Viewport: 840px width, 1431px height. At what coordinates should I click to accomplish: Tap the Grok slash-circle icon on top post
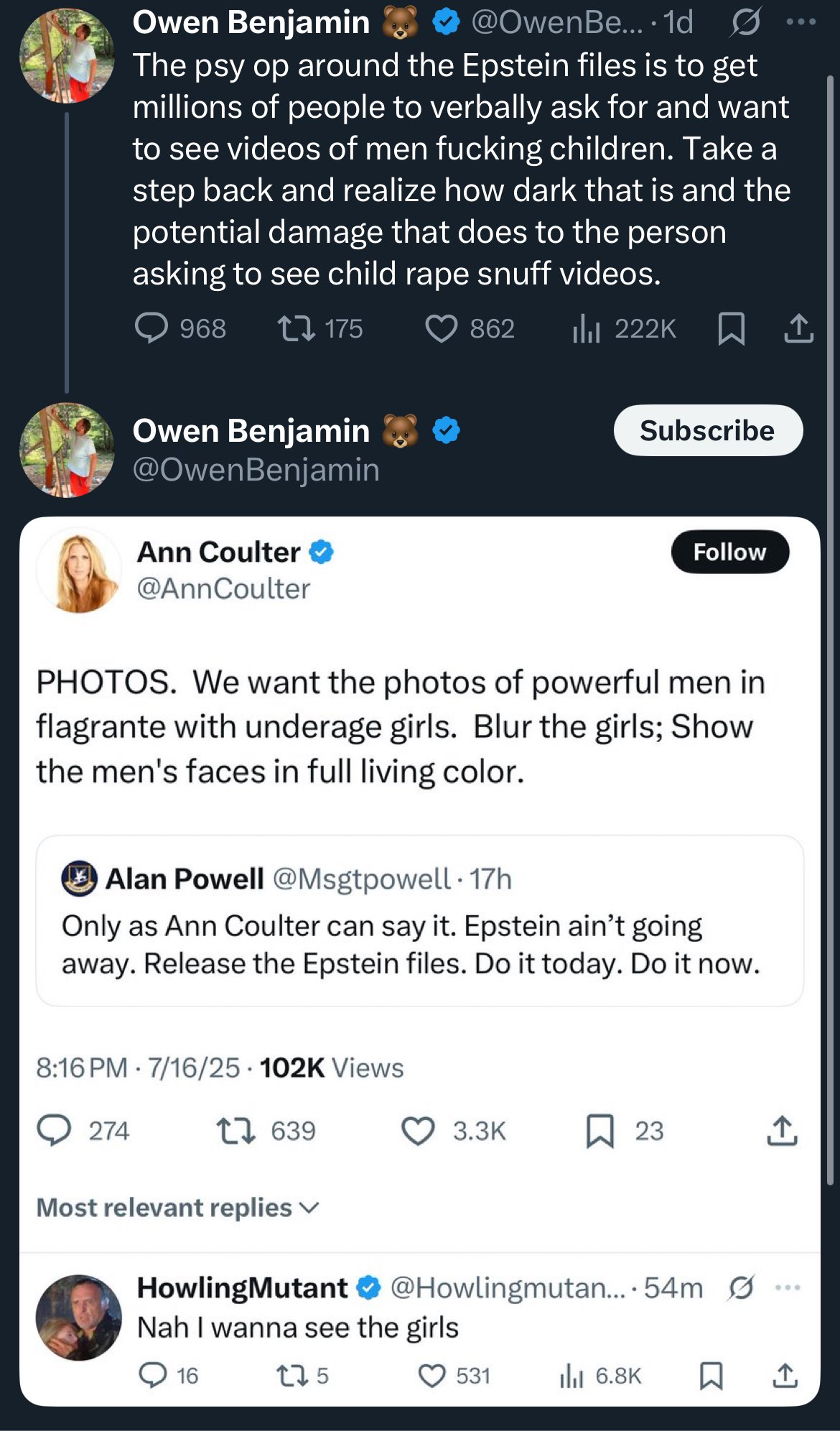tap(746, 23)
